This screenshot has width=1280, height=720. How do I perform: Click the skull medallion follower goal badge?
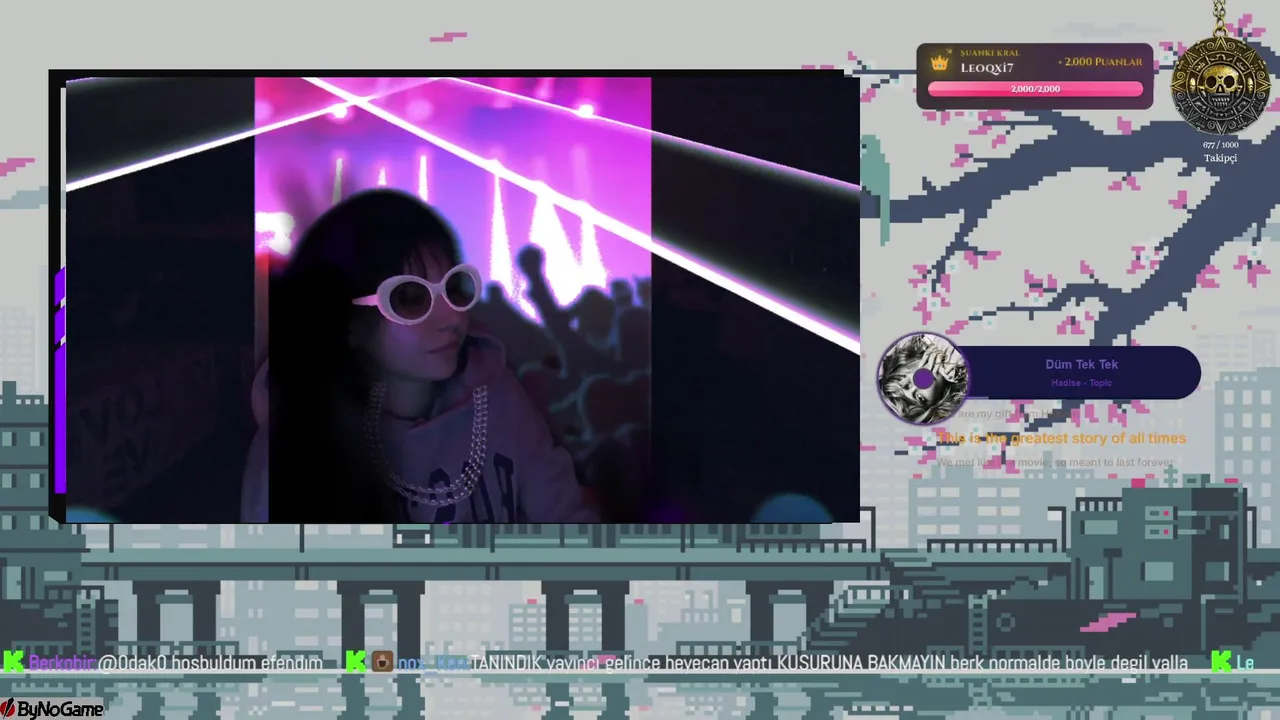click(x=1220, y=86)
